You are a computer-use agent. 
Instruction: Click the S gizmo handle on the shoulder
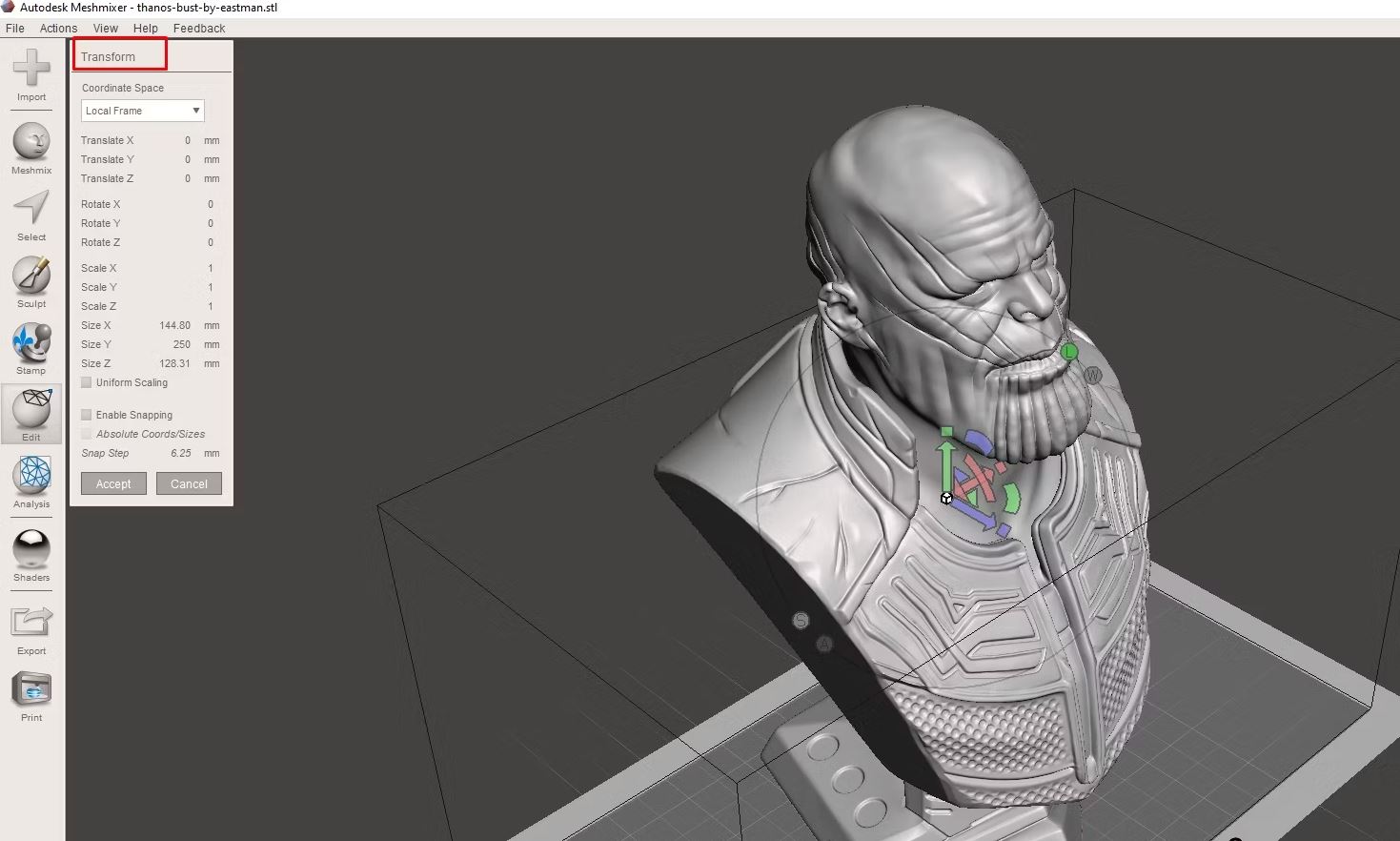pos(801,621)
